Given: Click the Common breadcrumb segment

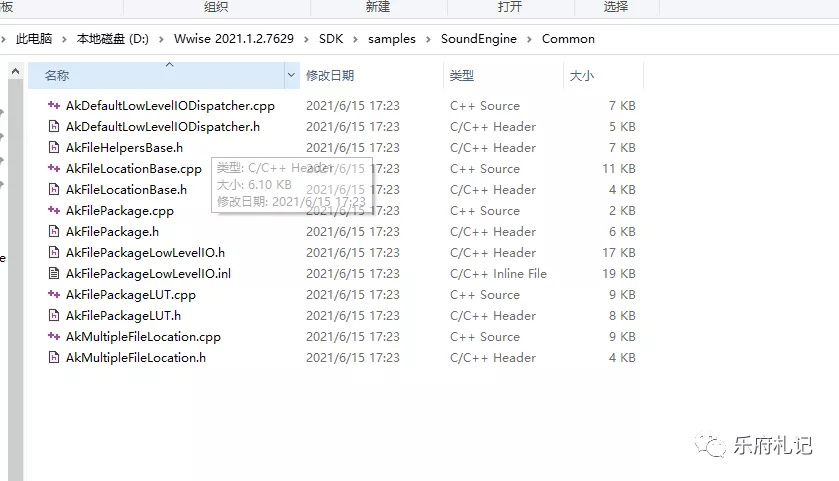Looking at the screenshot, I should click(568, 39).
